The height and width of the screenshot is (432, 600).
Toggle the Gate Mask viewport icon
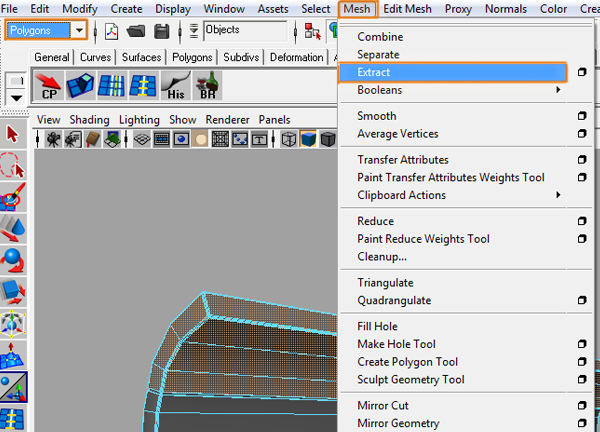click(x=201, y=140)
